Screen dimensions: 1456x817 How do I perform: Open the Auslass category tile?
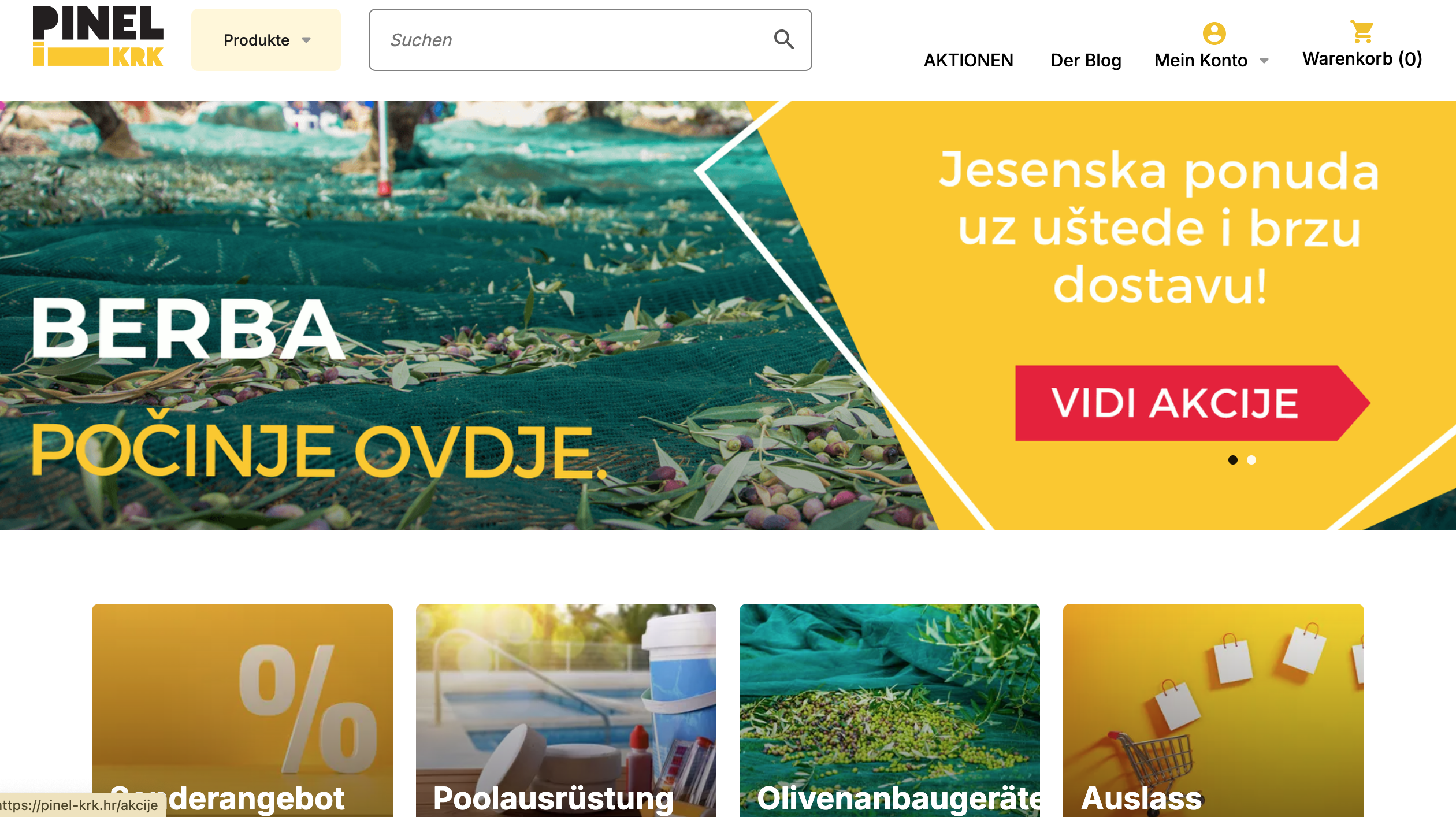tap(1213, 710)
